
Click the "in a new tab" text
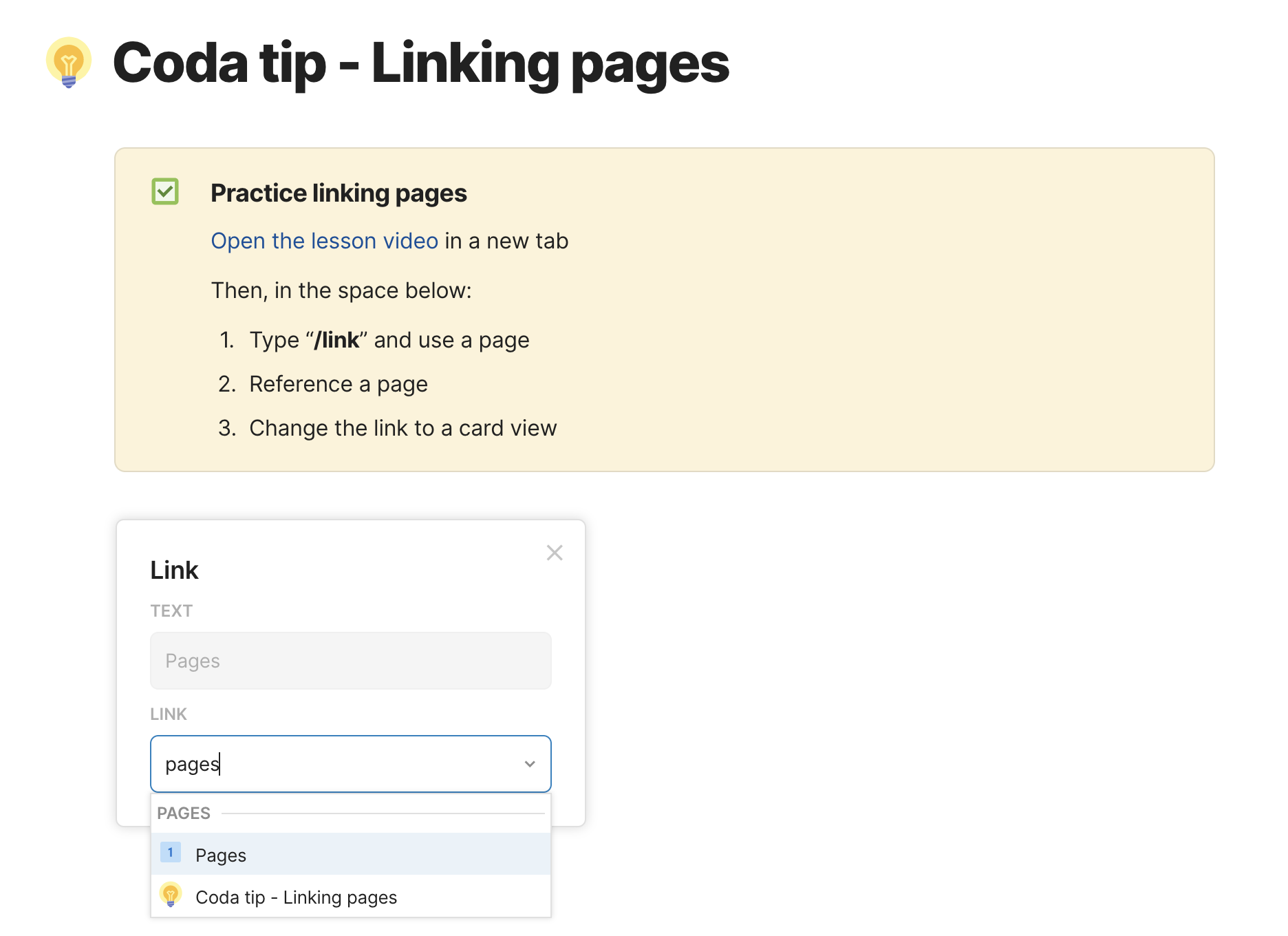[x=506, y=241]
